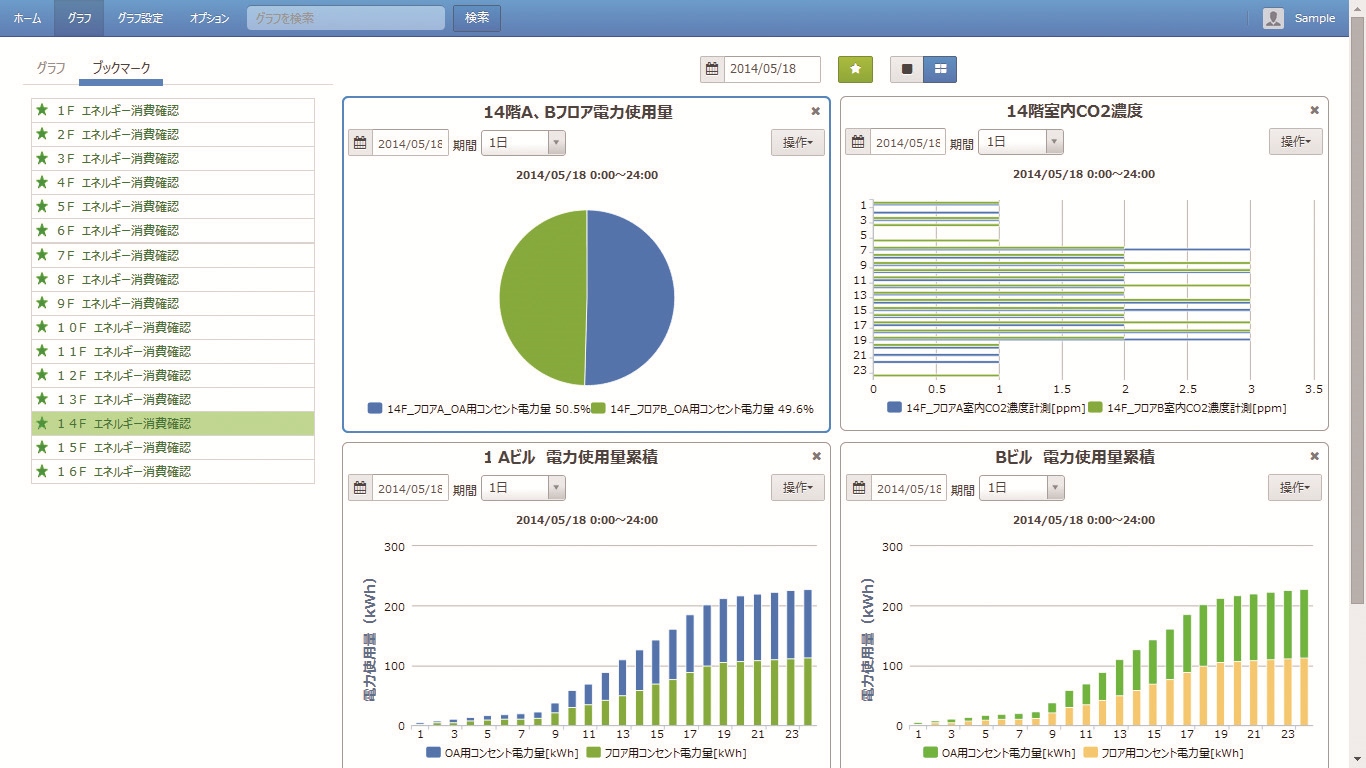Switch to four-panel grid layout view

click(x=940, y=69)
